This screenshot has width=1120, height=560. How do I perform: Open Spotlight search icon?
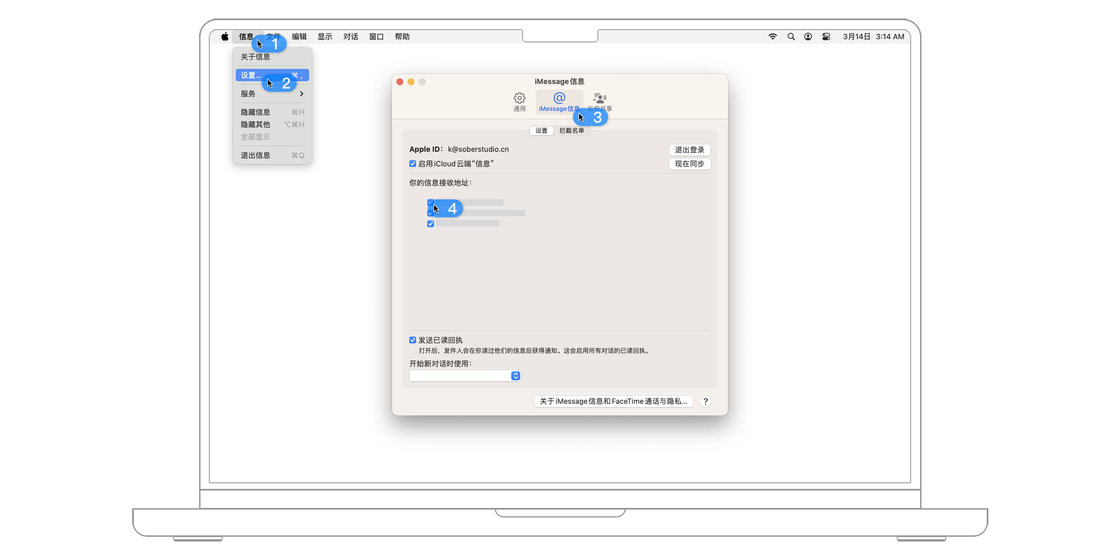pyautogui.click(x=791, y=36)
